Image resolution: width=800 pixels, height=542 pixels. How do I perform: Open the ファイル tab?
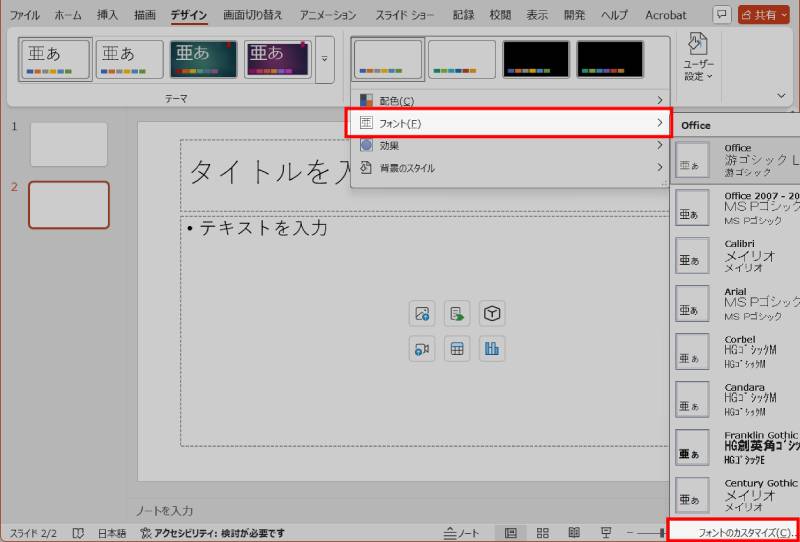tap(24, 15)
